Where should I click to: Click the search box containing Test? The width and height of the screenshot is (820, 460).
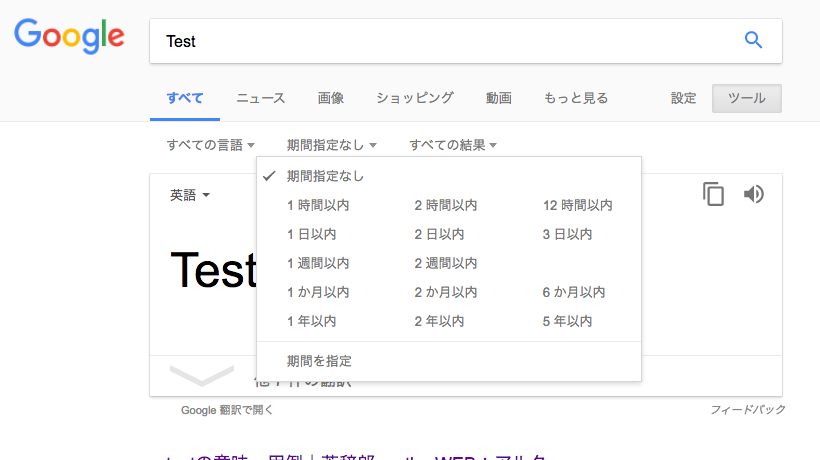pyautogui.click(x=440, y=41)
